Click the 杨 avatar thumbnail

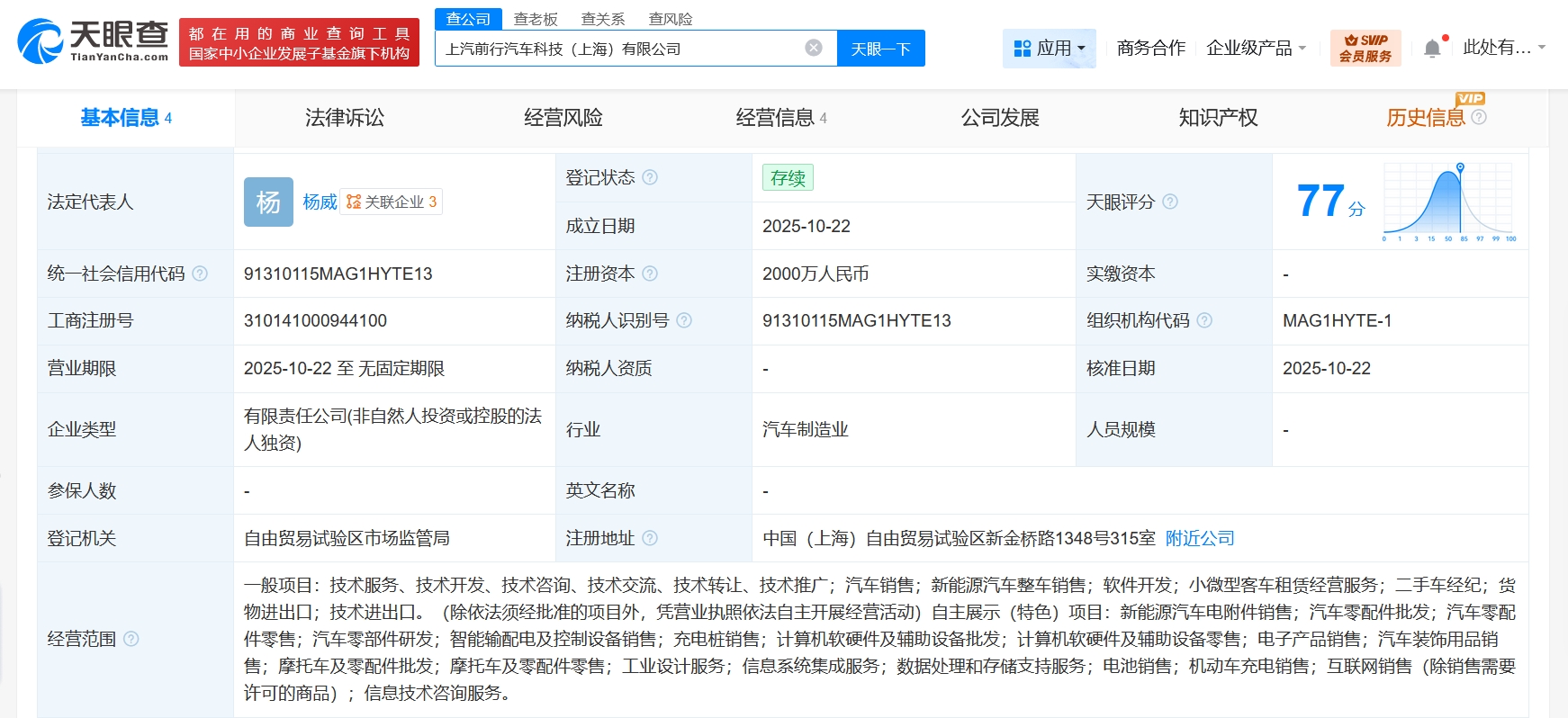pyautogui.click(x=268, y=202)
